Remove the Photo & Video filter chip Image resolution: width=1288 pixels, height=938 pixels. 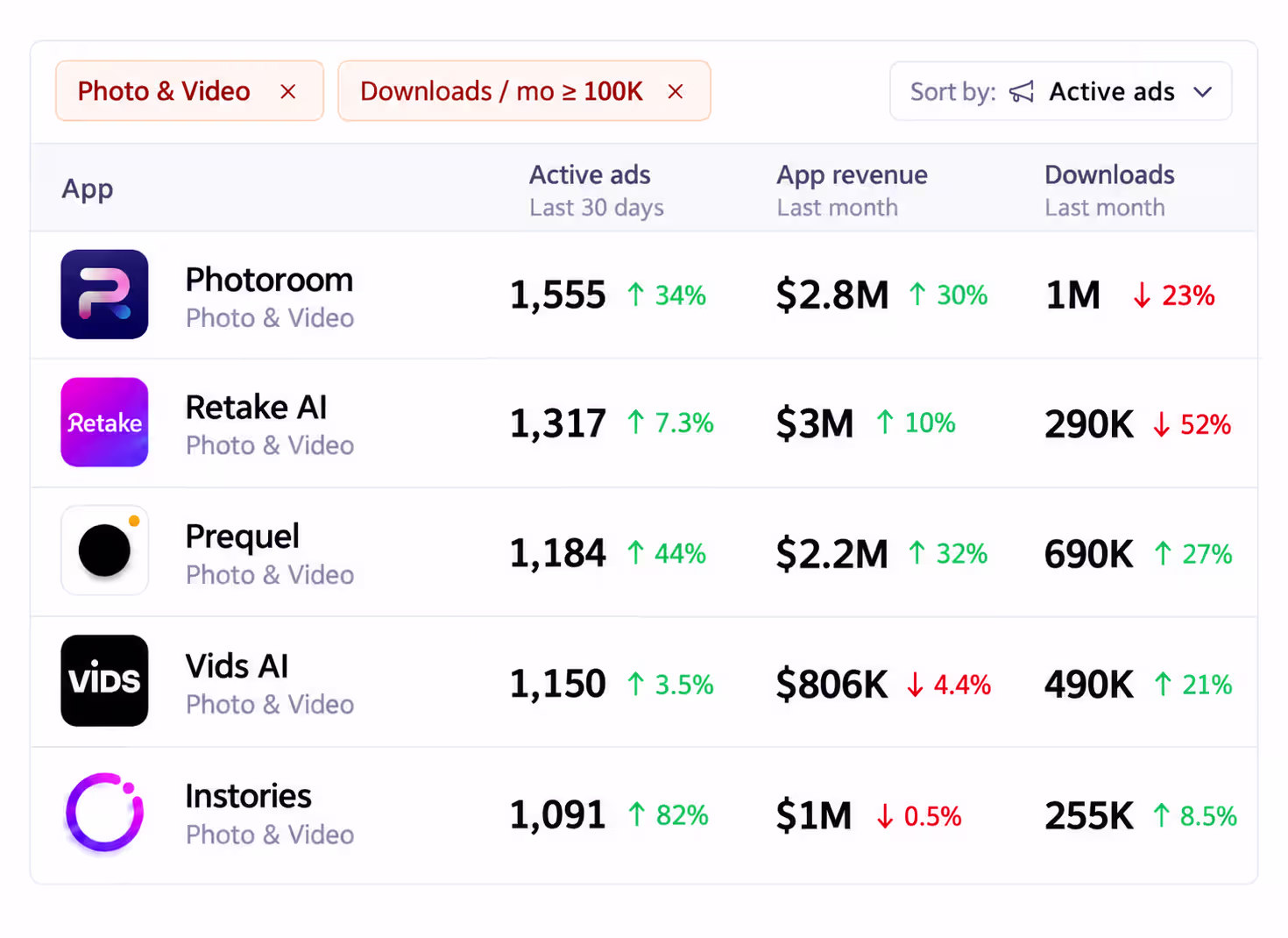[x=287, y=91]
